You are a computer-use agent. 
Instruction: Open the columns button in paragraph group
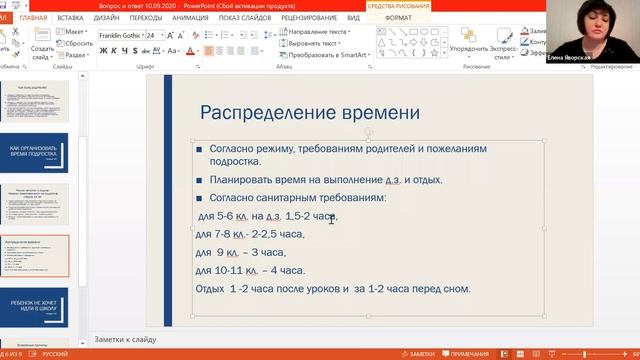click(x=256, y=51)
